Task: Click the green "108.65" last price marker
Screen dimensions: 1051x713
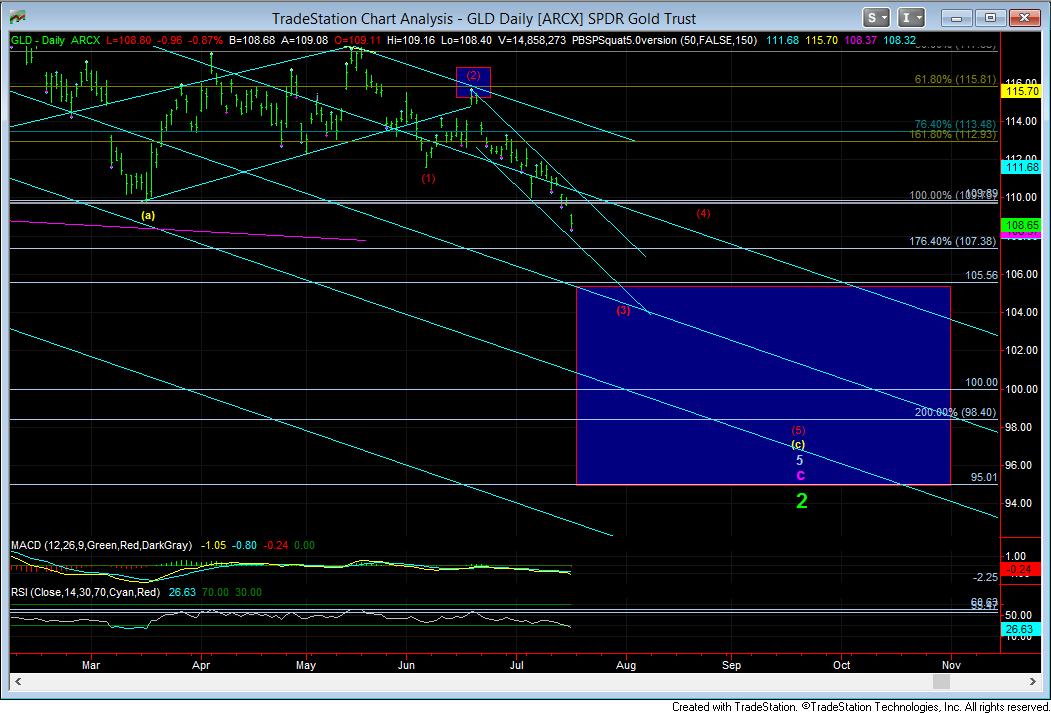Action: [1023, 225]
